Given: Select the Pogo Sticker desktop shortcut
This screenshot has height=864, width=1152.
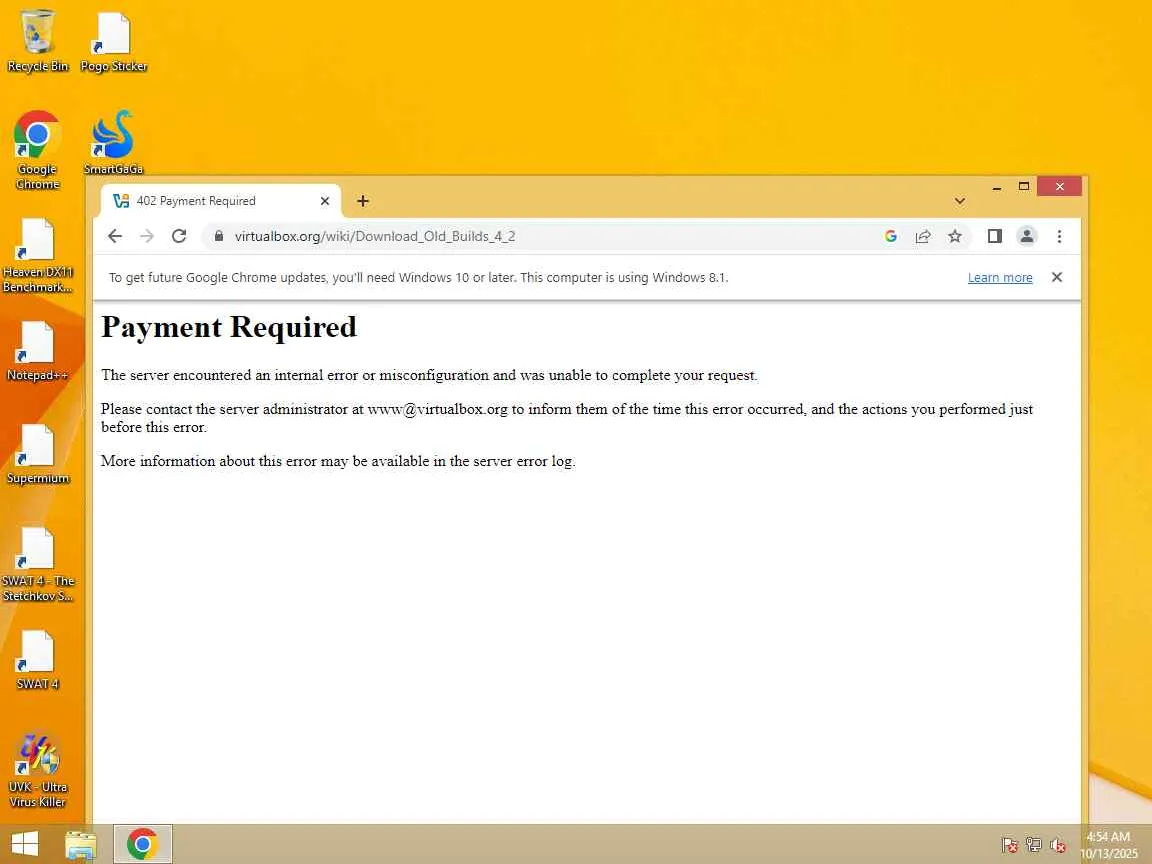Looking at the screenshot, I should 113,41.
